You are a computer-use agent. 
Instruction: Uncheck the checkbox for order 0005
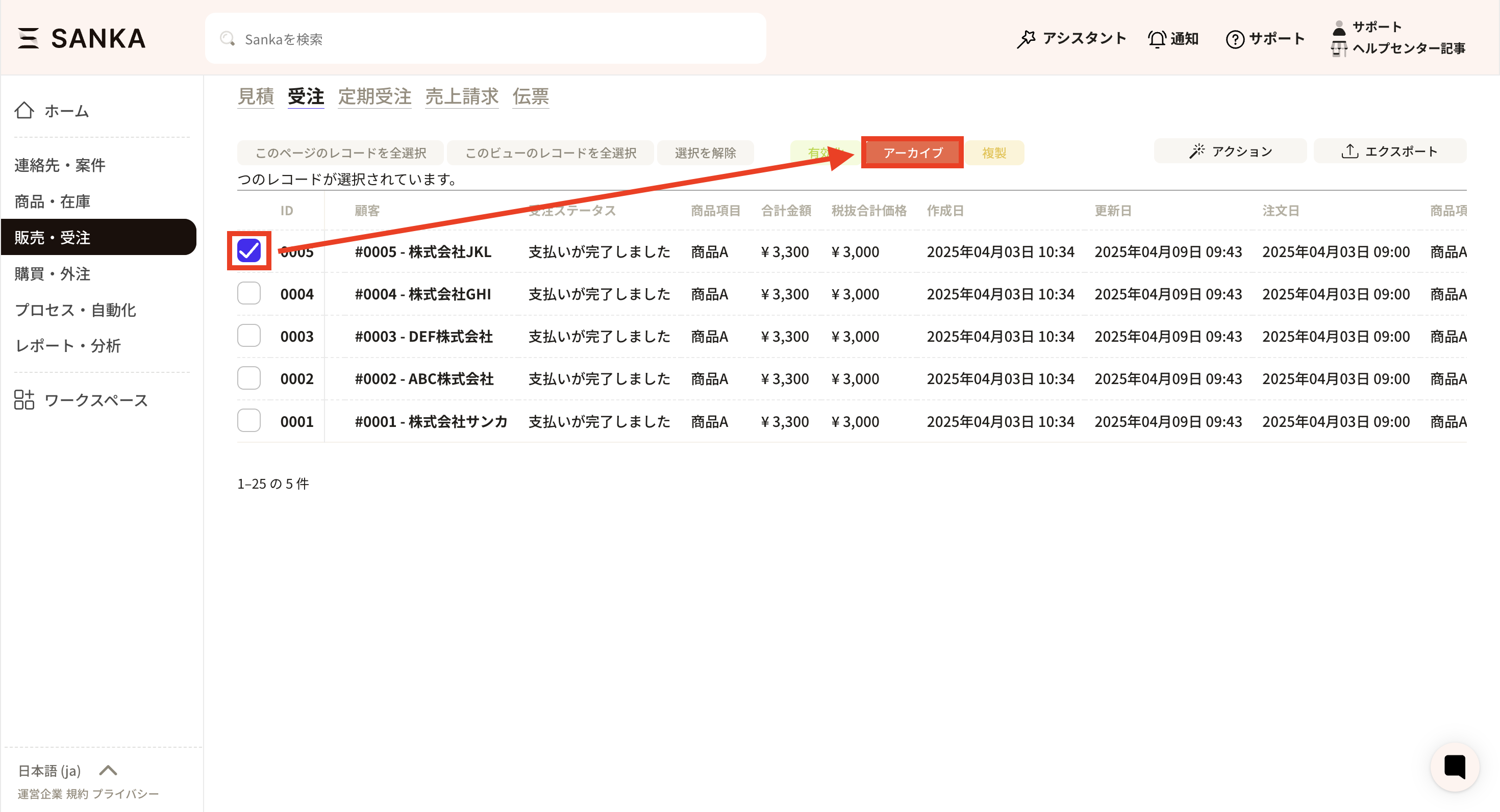point(249,251)
